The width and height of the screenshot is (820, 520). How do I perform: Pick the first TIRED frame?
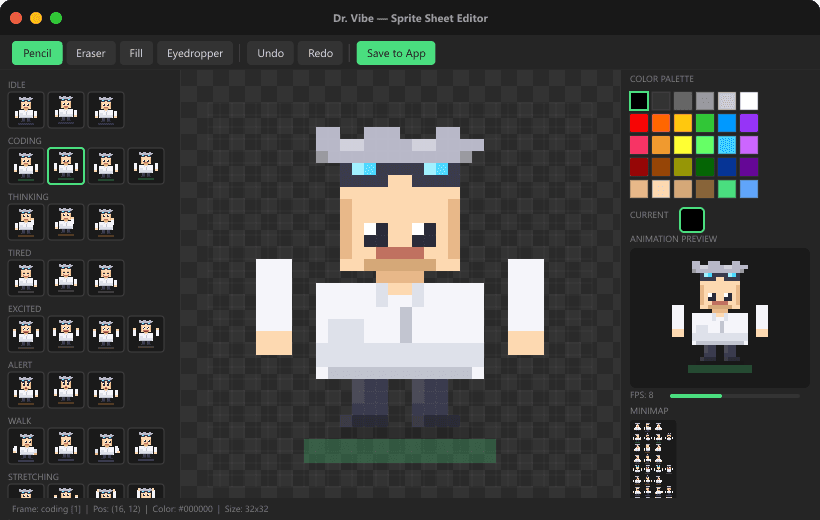pyautogui.click(x=26, y=278)
